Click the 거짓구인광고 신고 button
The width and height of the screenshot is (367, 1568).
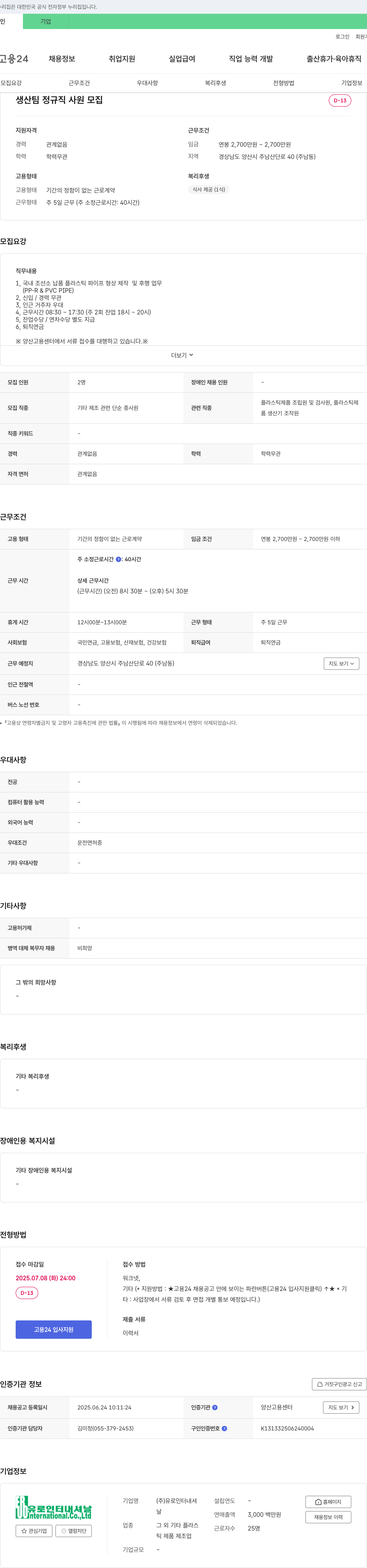coord(339,1384)
